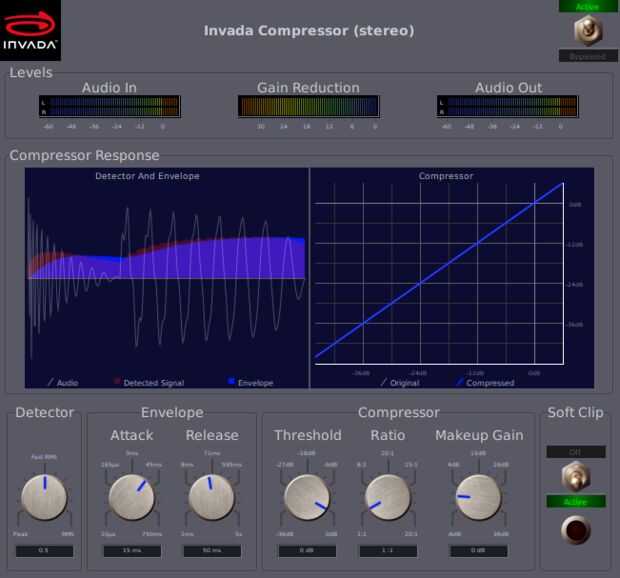The image size is (620, 578).
Task: Adjust the Ratio knob
Action: [x=388, y=497]
